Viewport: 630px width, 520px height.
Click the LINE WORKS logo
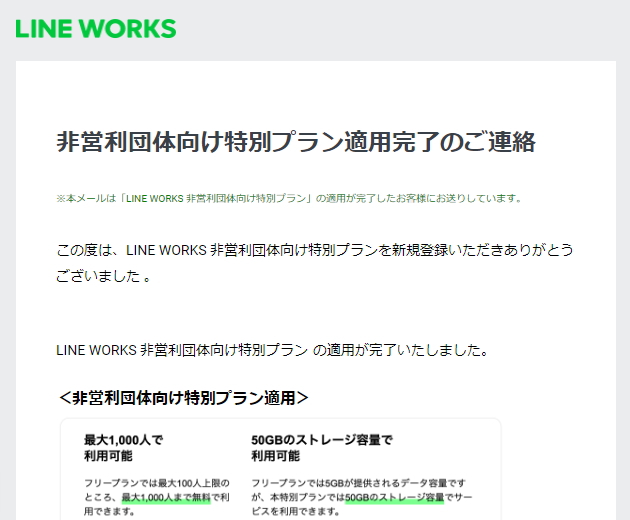96,29
